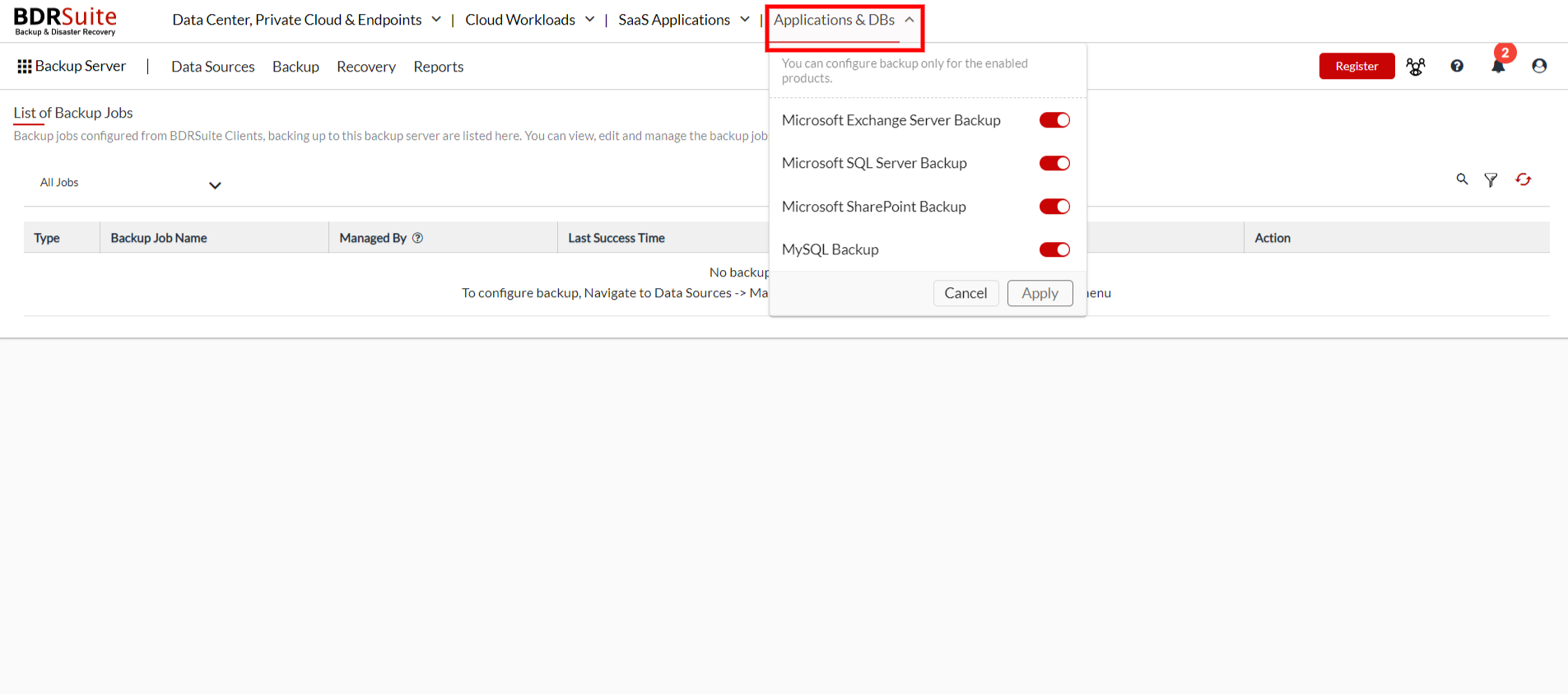Toggle off Microsoft Exchange Server Backup
The height and width of the screenshot is (694, 1568).
(x=1054, y=120)
